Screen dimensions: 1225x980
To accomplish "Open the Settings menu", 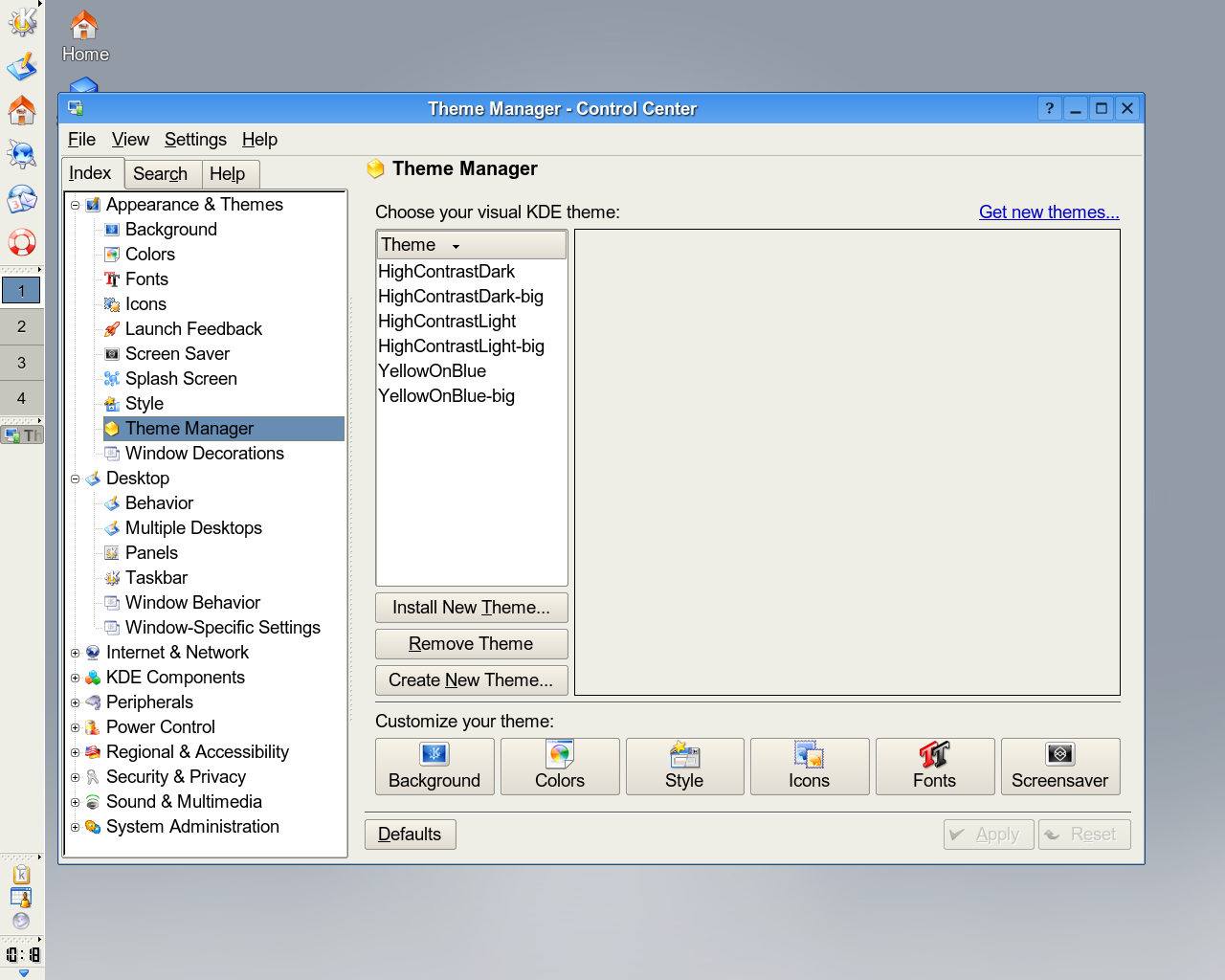I will click(195, 140).
